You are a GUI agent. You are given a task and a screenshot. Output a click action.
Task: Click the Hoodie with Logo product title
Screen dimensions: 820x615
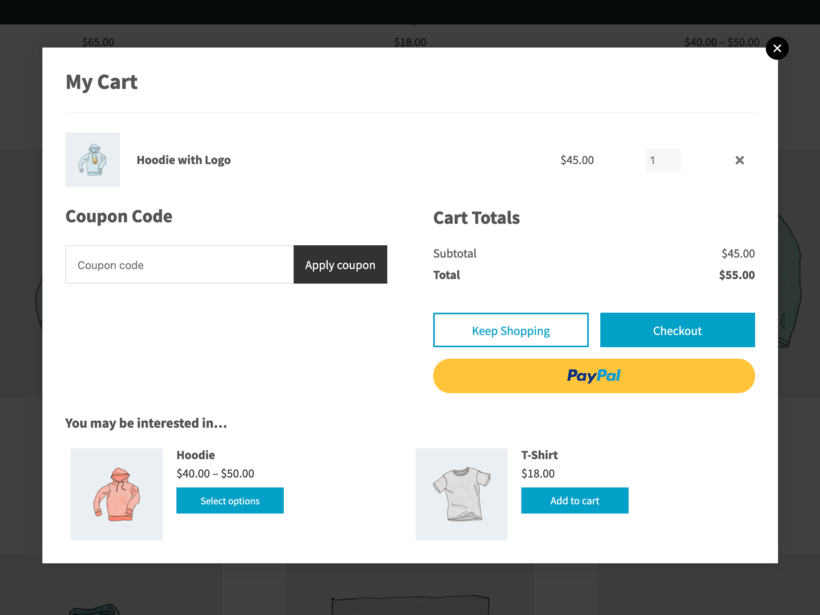click(x=183, y=160)
